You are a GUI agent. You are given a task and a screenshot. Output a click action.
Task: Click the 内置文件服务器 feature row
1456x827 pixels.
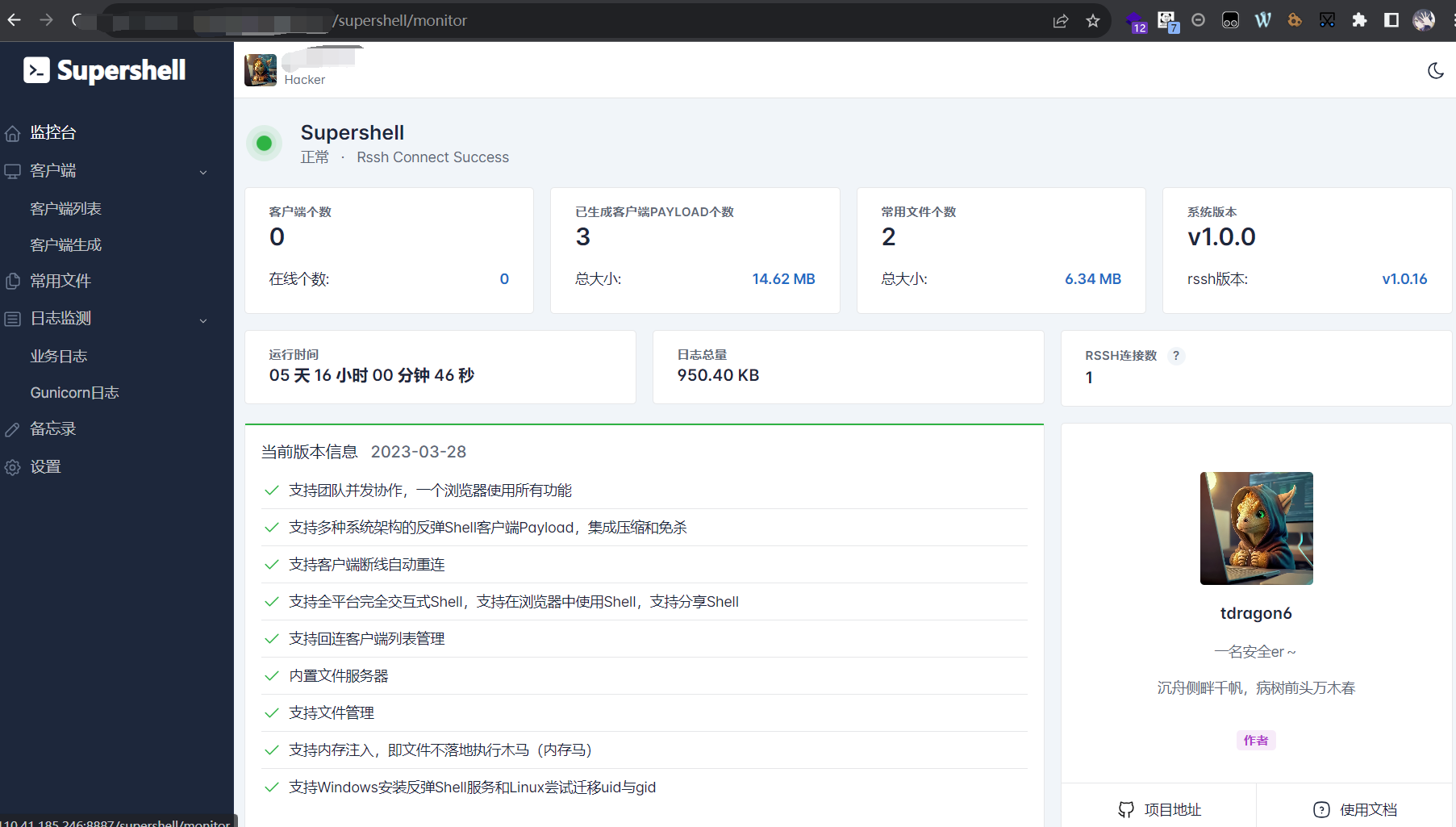(645, 676)
